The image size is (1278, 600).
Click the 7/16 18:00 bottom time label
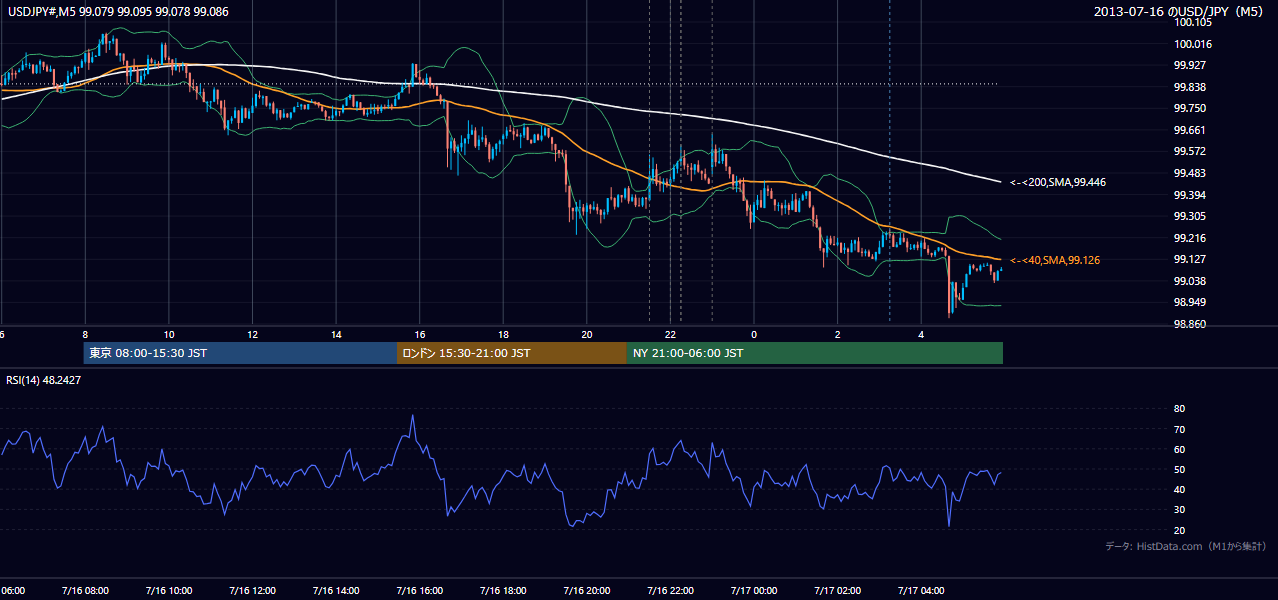[x=503, y=590]
